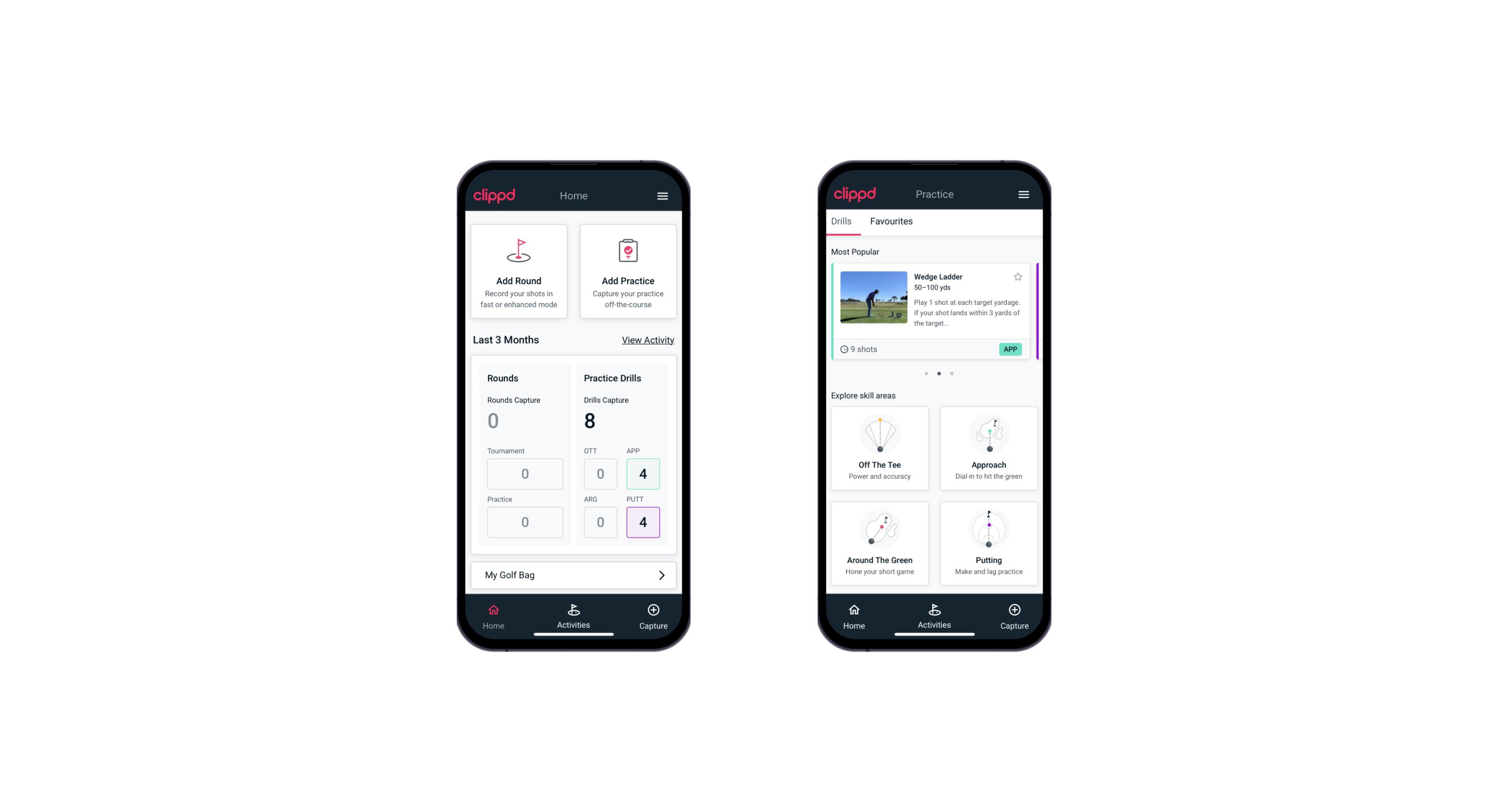Select the Drills tab
Image resolution: width=1509 pixels, height=812 pixels.
click(x=840, y=220)
